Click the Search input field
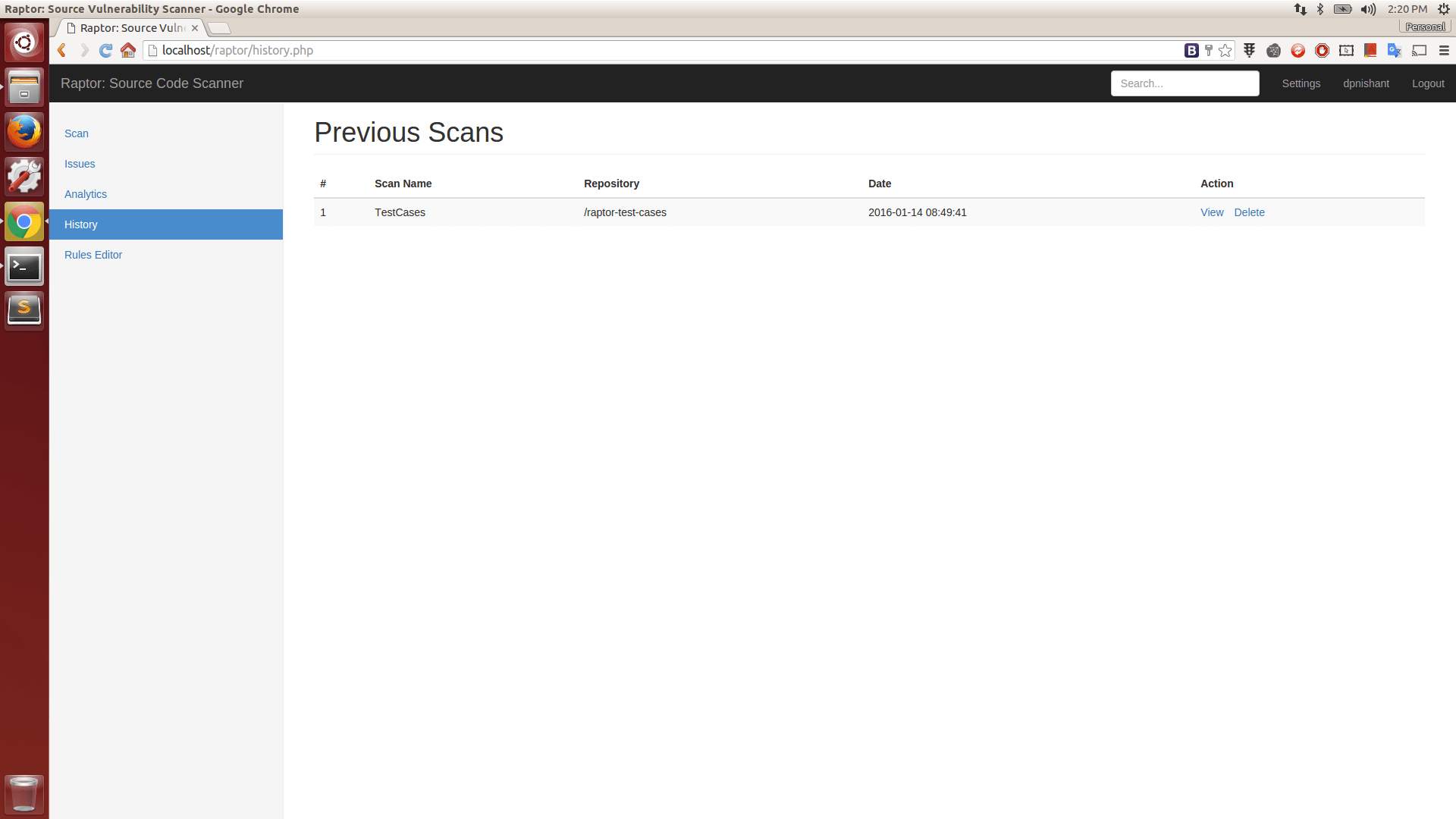 (x=1185, y=83)
